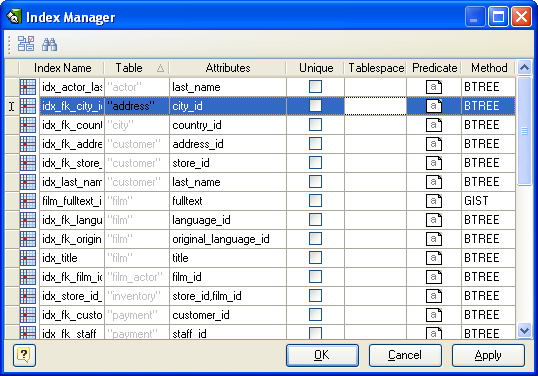Open predicate editor icon for film_id row
The height and width of the screenshot is (376, 538).
pyautogui.click(x=434, y=277)
